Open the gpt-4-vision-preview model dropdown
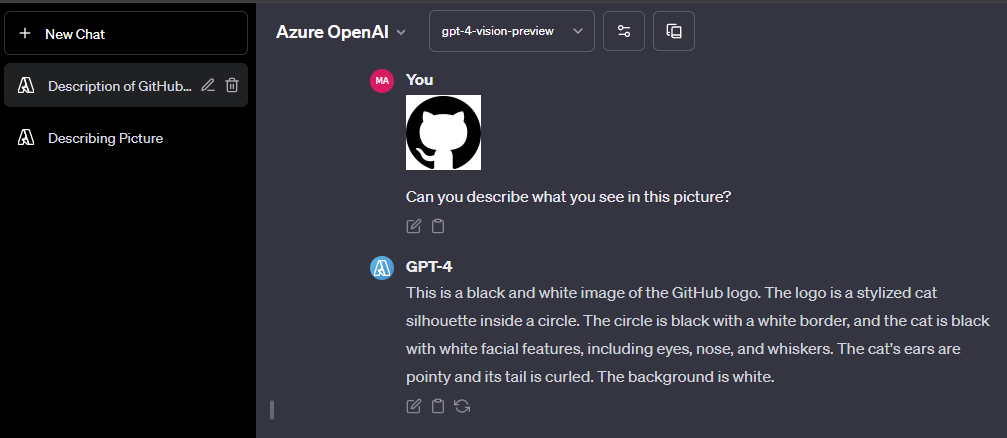Image resolution: width=1007 pixels, height=438 pixels. point(512,31)
